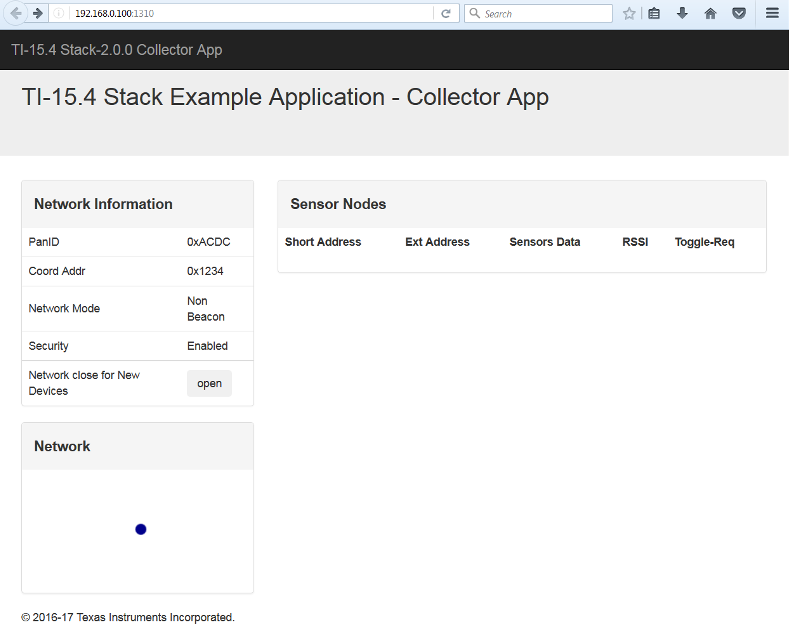Click the TI-15.4 Stack-2.0.0 Collector App navbar link

(117, 50)
